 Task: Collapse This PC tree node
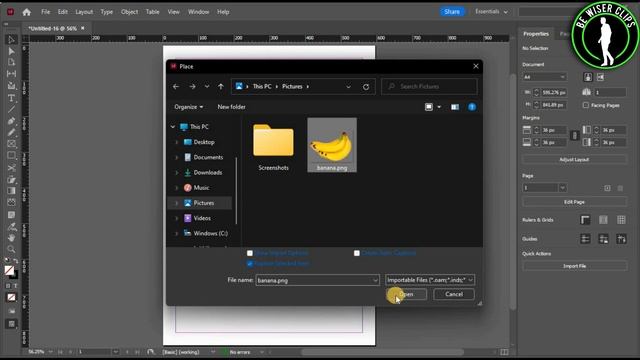pyautogui.click(x=173, y=127)
